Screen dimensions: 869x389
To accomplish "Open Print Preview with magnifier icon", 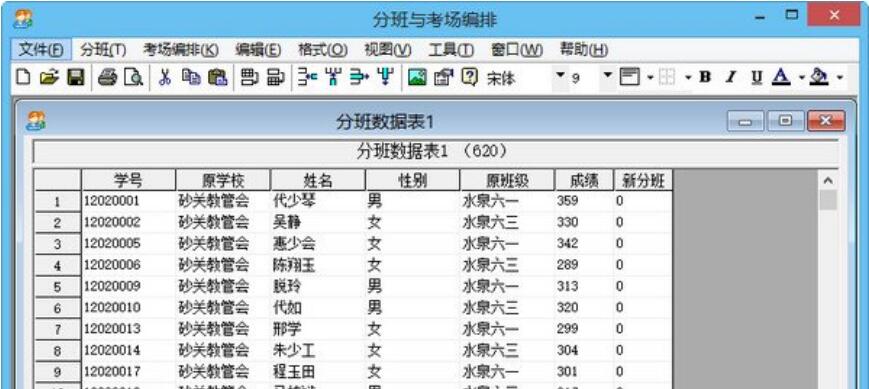I will point(134,78).
